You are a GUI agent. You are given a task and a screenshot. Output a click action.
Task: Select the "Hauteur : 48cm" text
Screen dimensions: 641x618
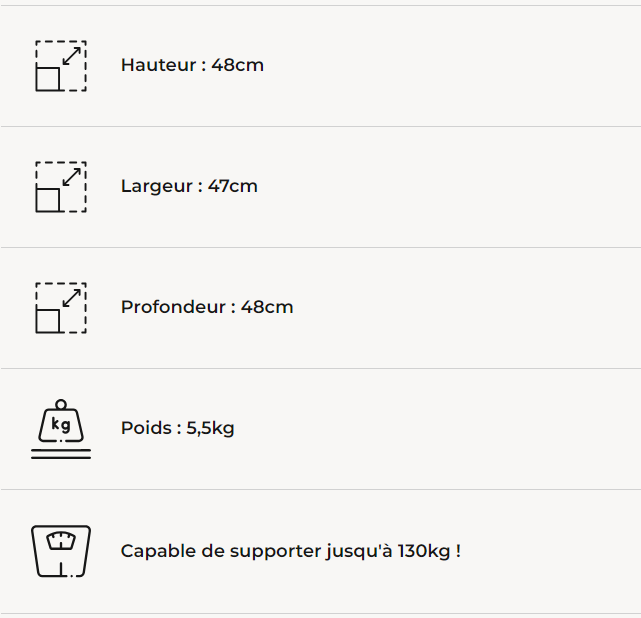point(192,65)
